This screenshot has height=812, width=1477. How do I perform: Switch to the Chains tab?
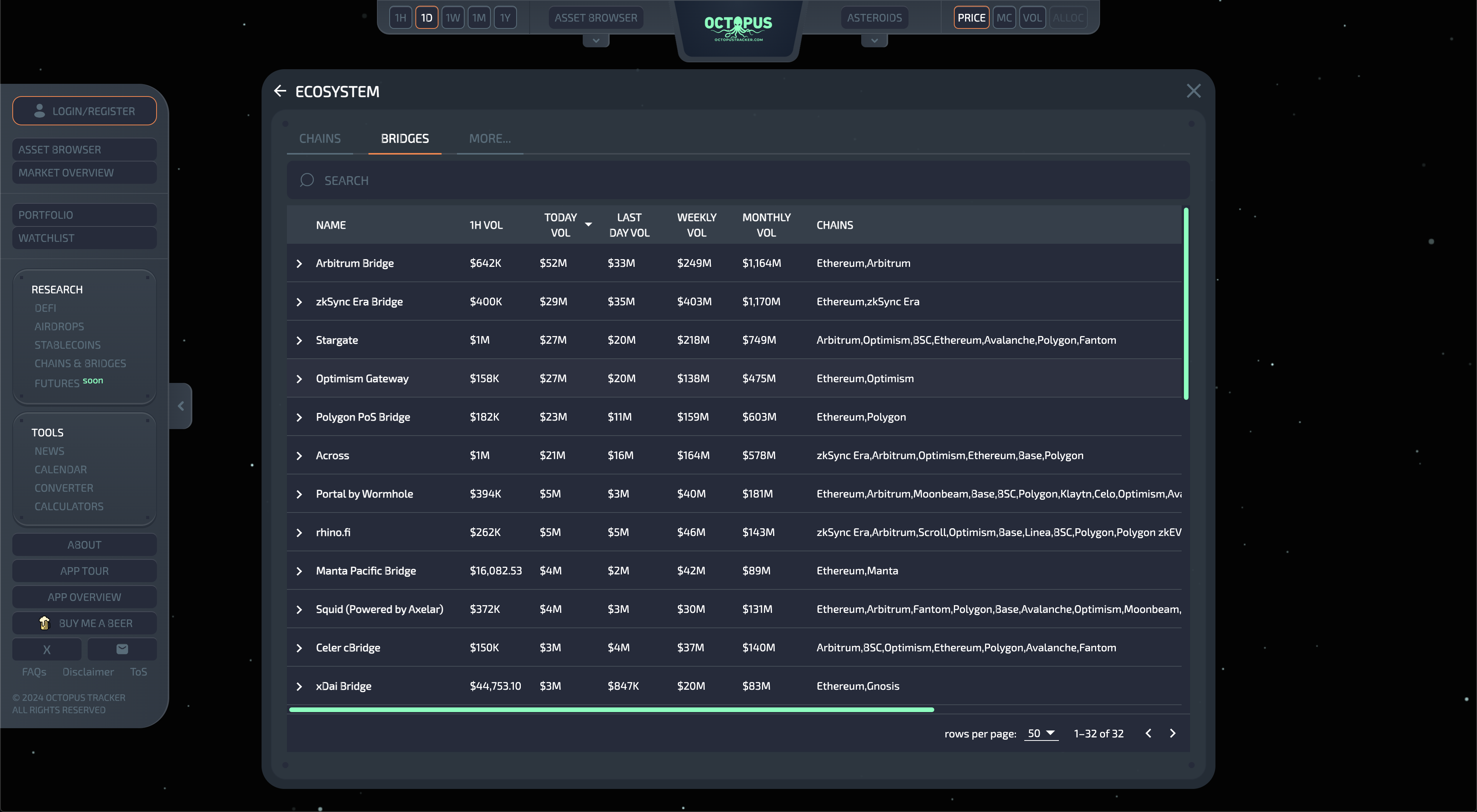(320, 139)
